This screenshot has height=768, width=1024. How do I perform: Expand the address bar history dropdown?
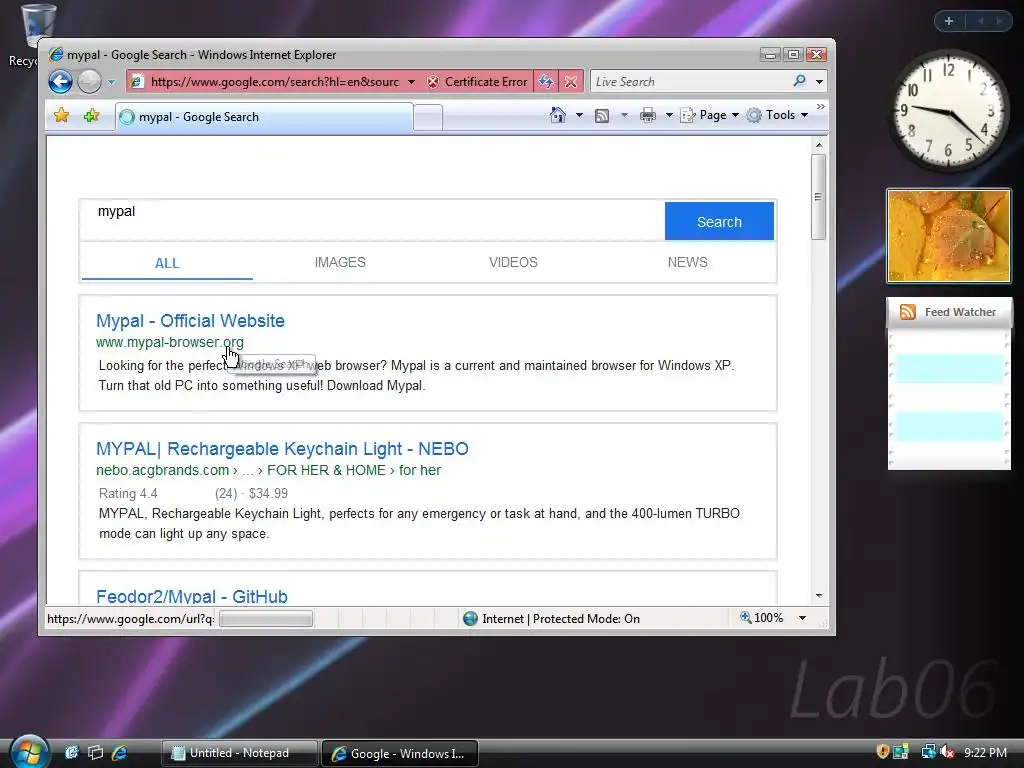(x=411, y=82)
